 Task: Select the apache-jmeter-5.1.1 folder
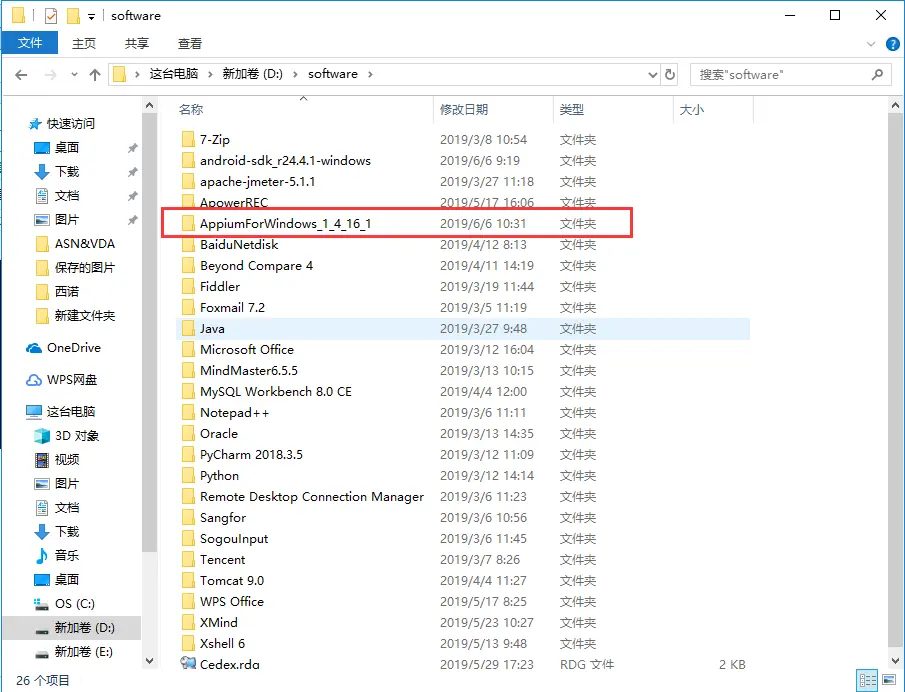click(x=257, y=182)
